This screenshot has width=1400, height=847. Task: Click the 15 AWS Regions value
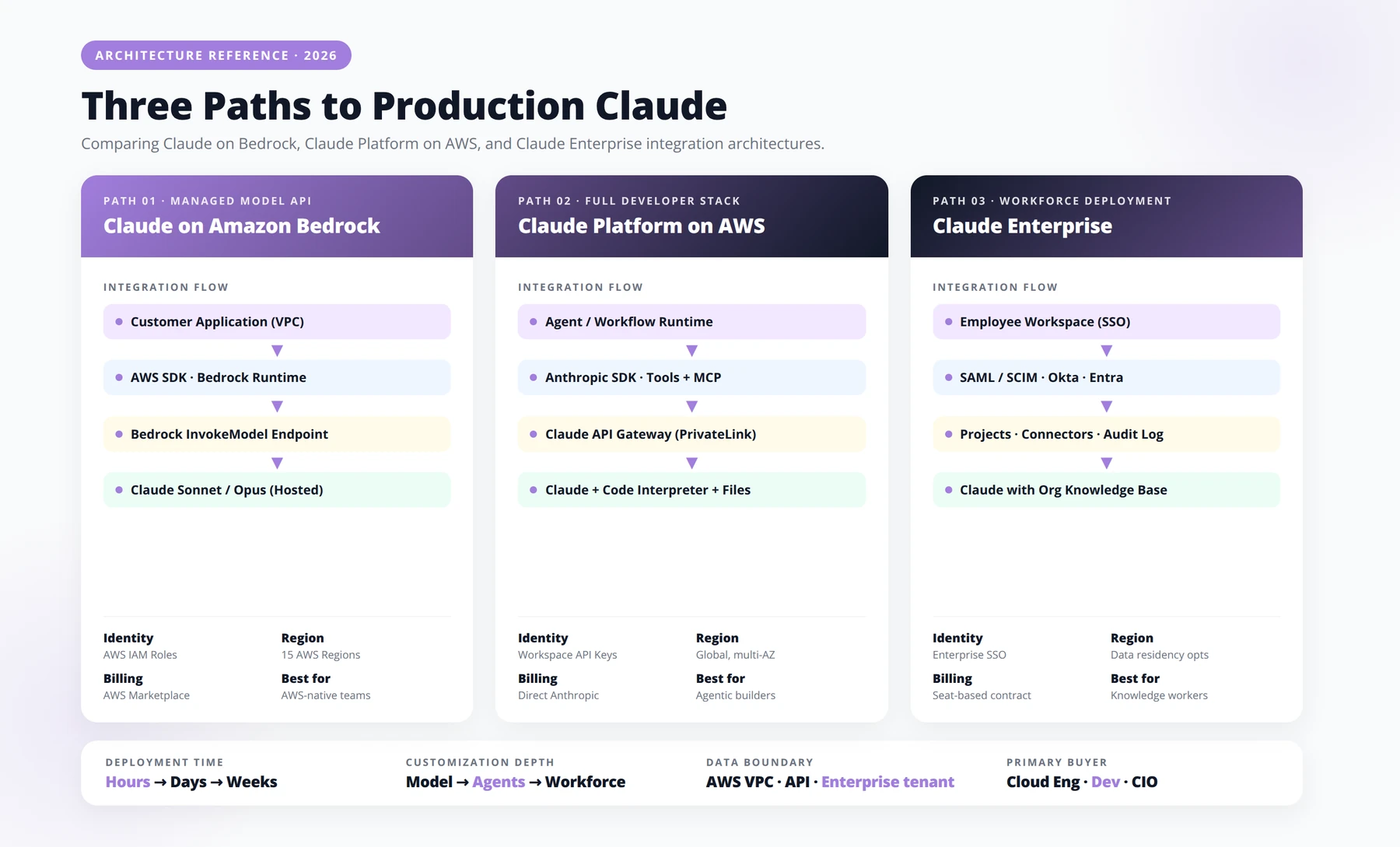click(320, 655)
